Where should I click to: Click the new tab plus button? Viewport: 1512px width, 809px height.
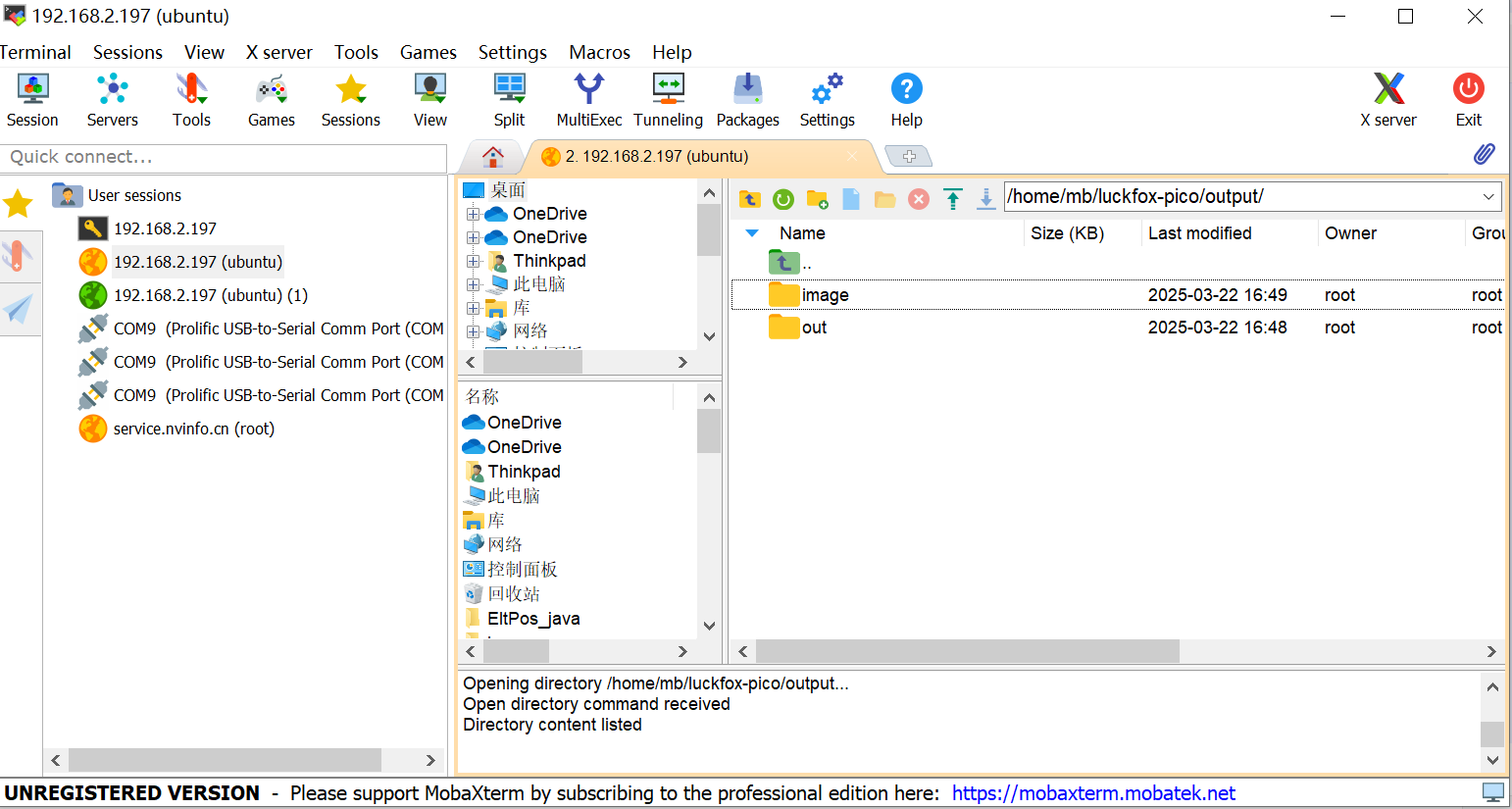[909, 156]
